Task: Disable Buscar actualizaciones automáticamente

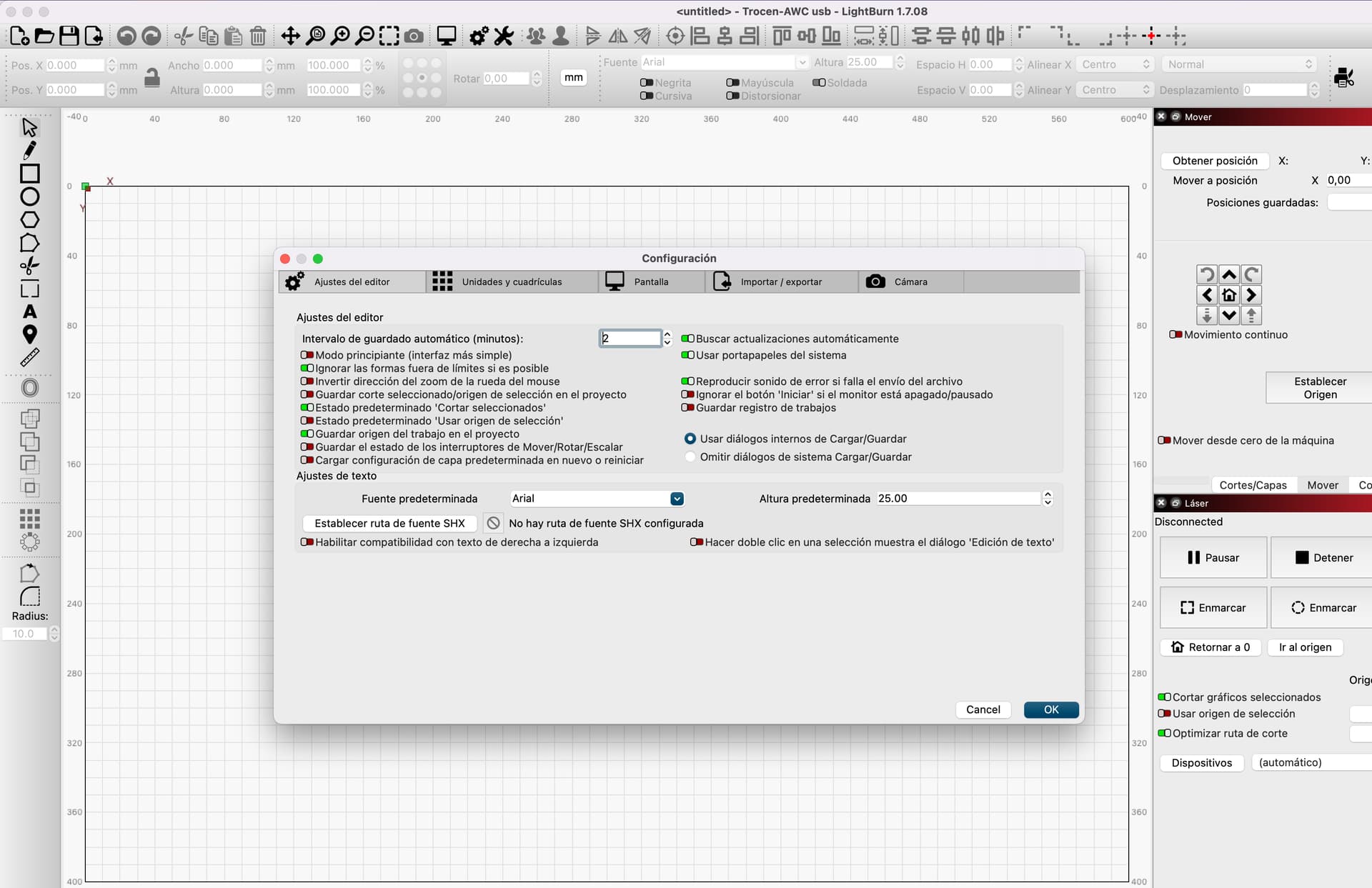Action: point(687,339)
